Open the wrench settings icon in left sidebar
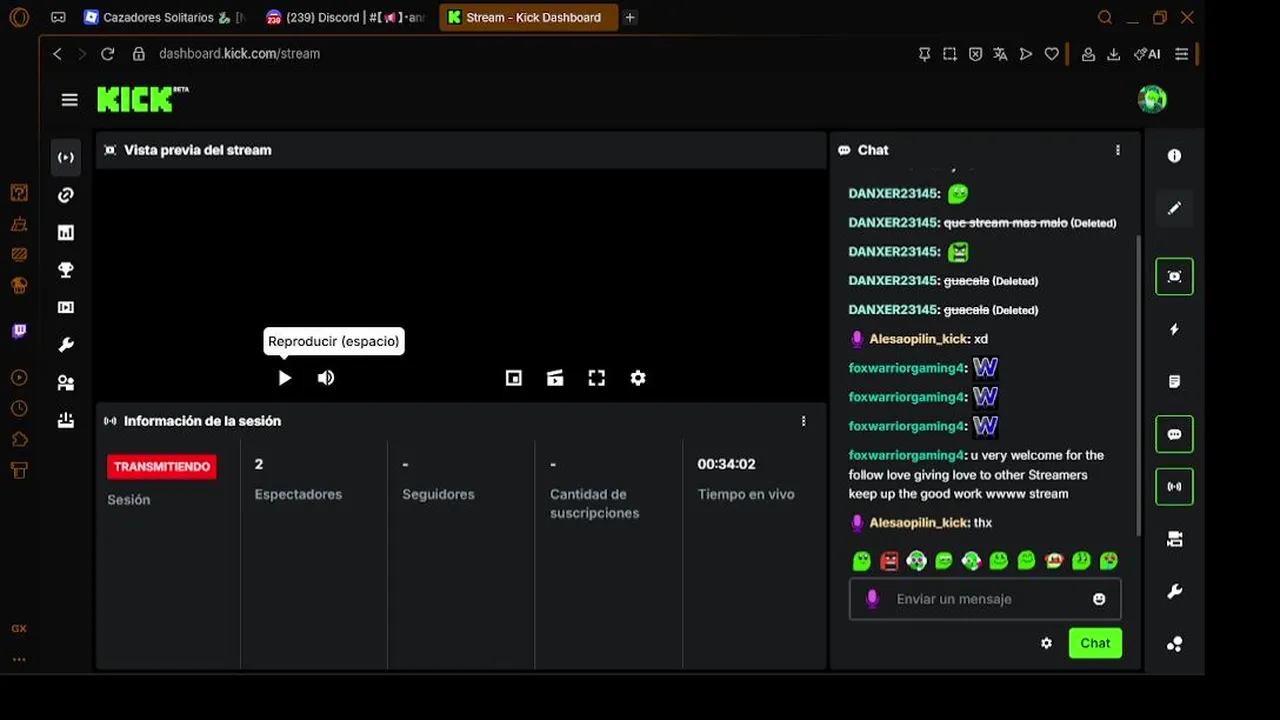Screen dimensions: 1280x720 pyautogui.click(x=66, y=345)
